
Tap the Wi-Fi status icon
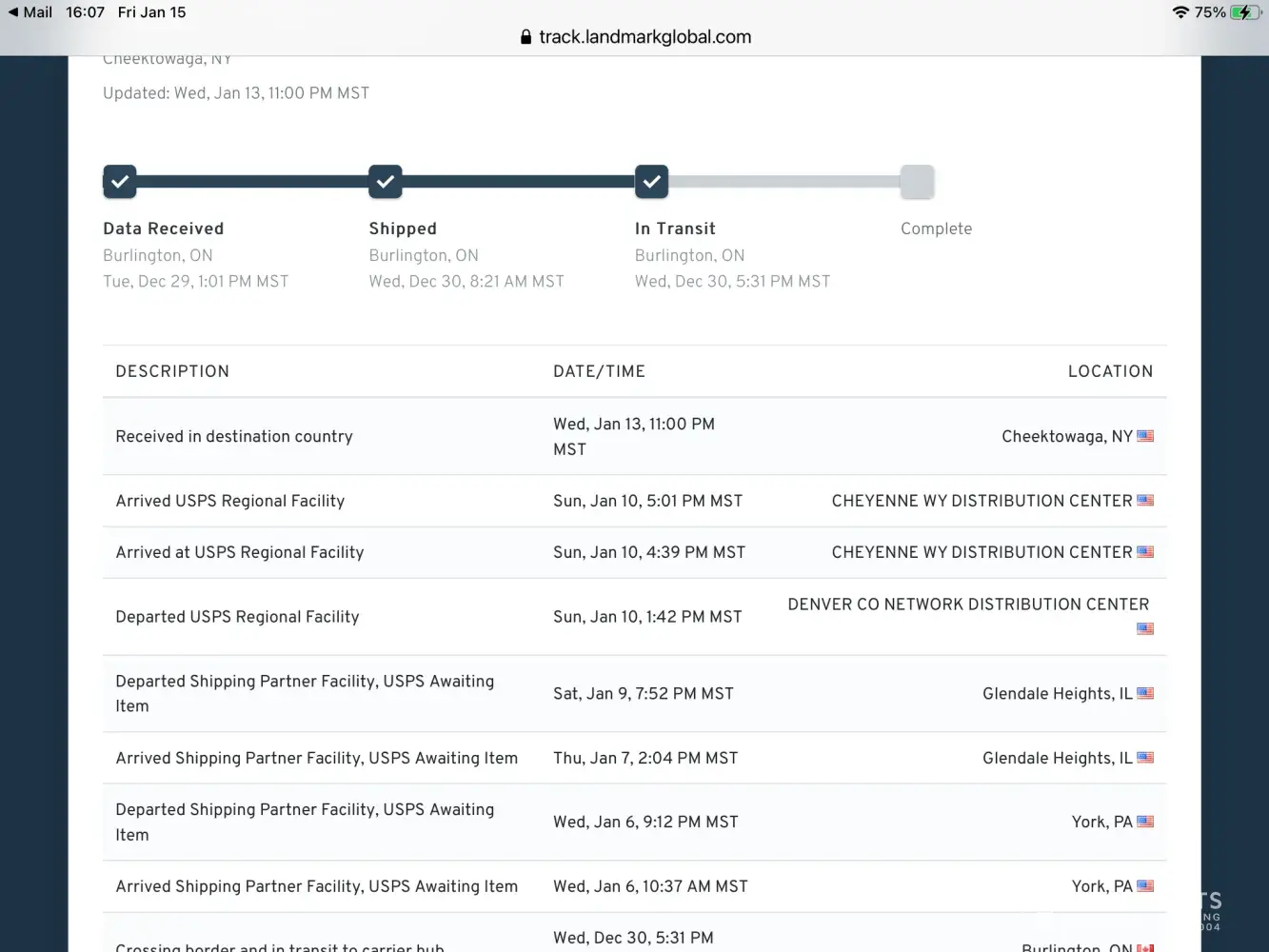(1180, 12)
